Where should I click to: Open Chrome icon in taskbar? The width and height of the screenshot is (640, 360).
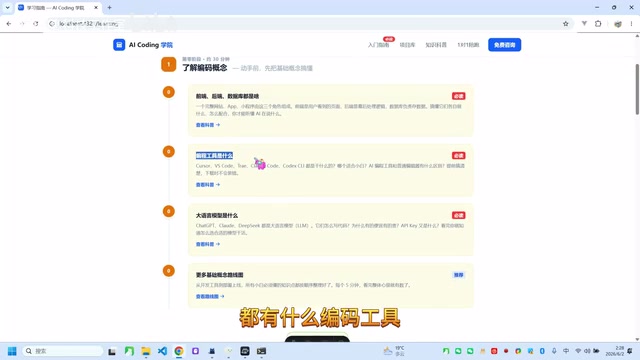pos(179,351)
